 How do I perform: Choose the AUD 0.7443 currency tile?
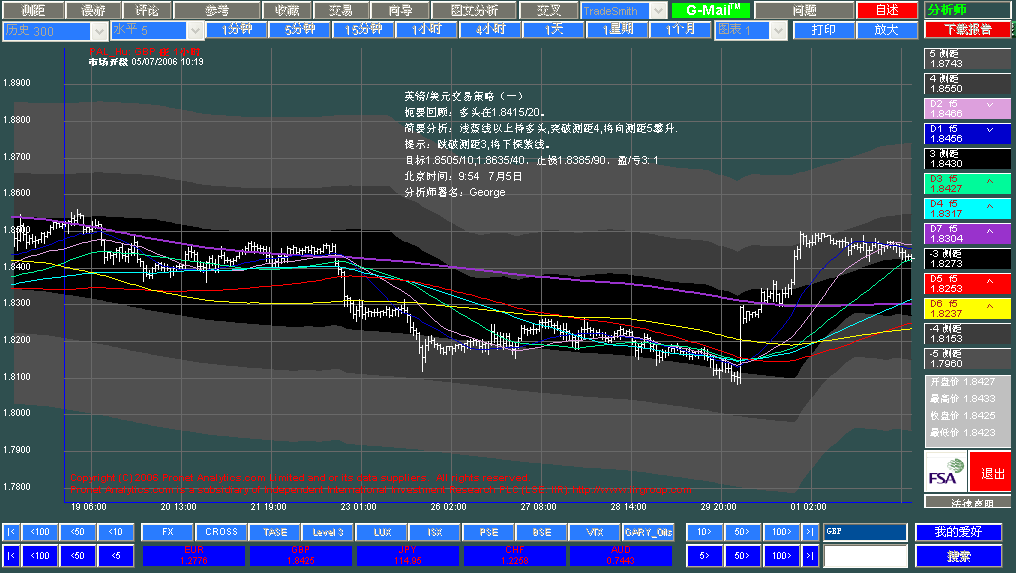click(621, 555)
